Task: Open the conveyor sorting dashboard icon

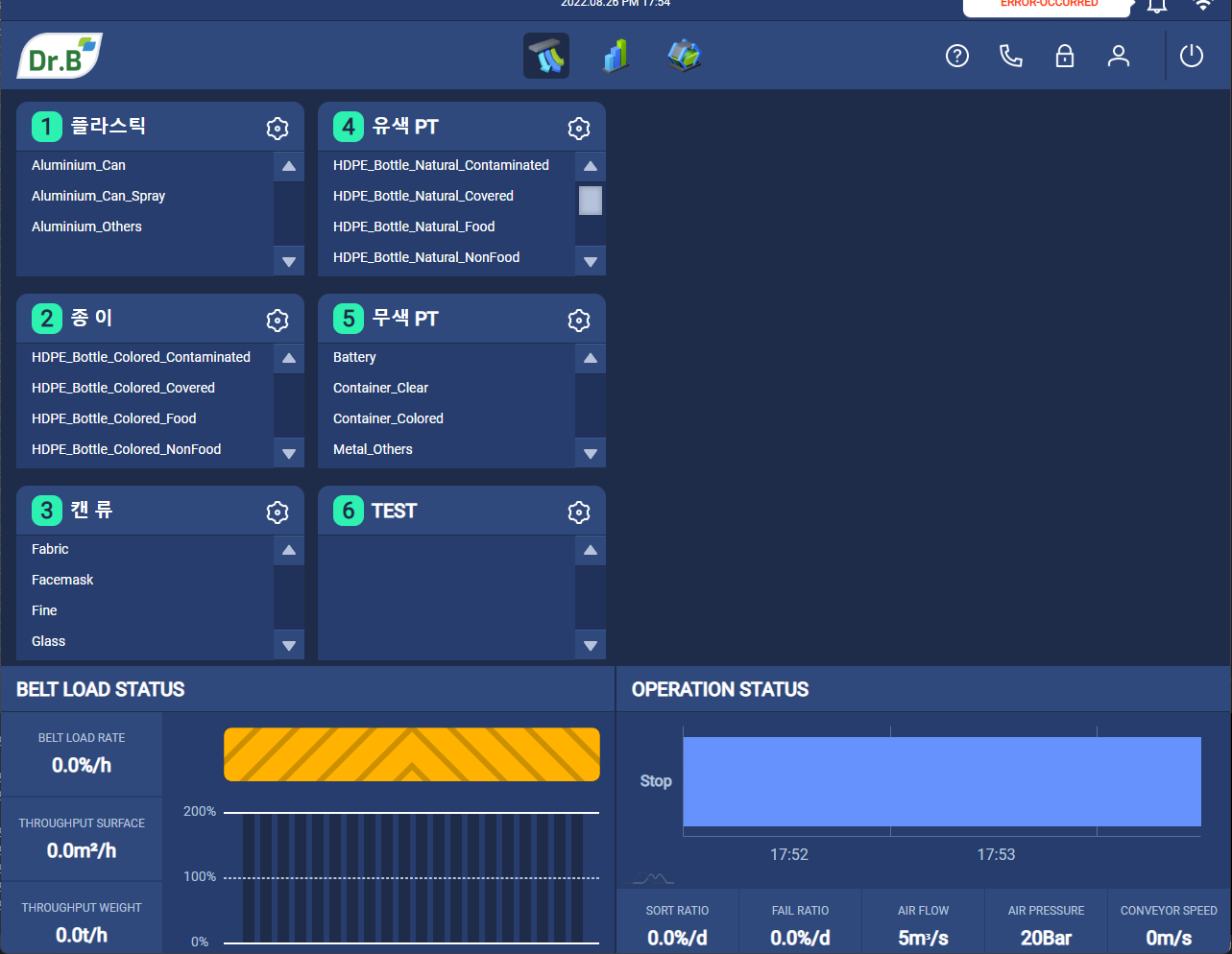Action: [546, 56]
